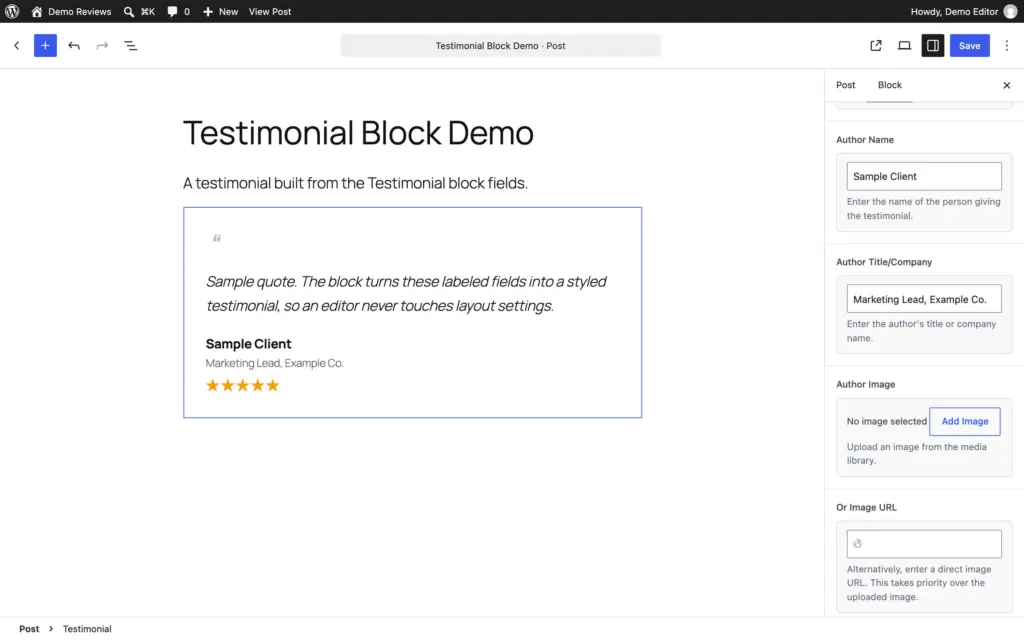This screenshot has height=640, width=1024.
Task: Select the Sample Client name in testimonial
Action: point(248,344)
